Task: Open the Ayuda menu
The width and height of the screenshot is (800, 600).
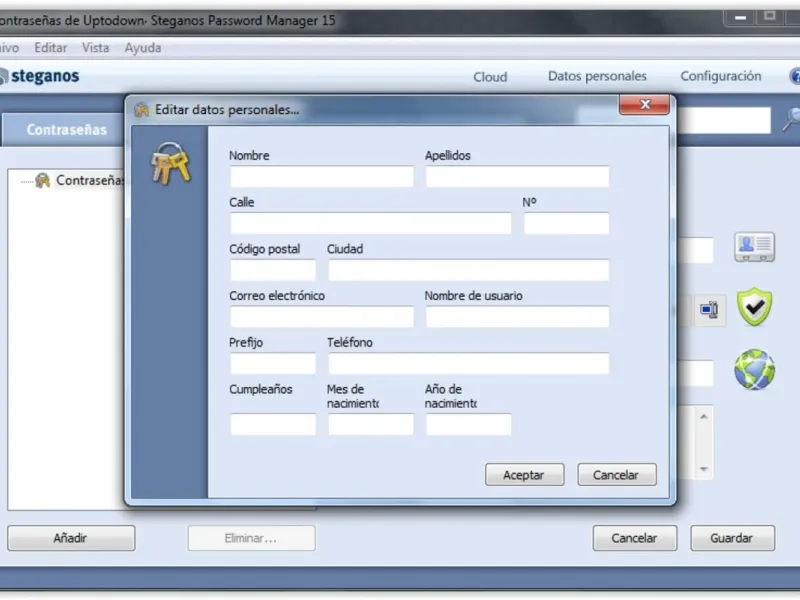Action: point(143,47)
